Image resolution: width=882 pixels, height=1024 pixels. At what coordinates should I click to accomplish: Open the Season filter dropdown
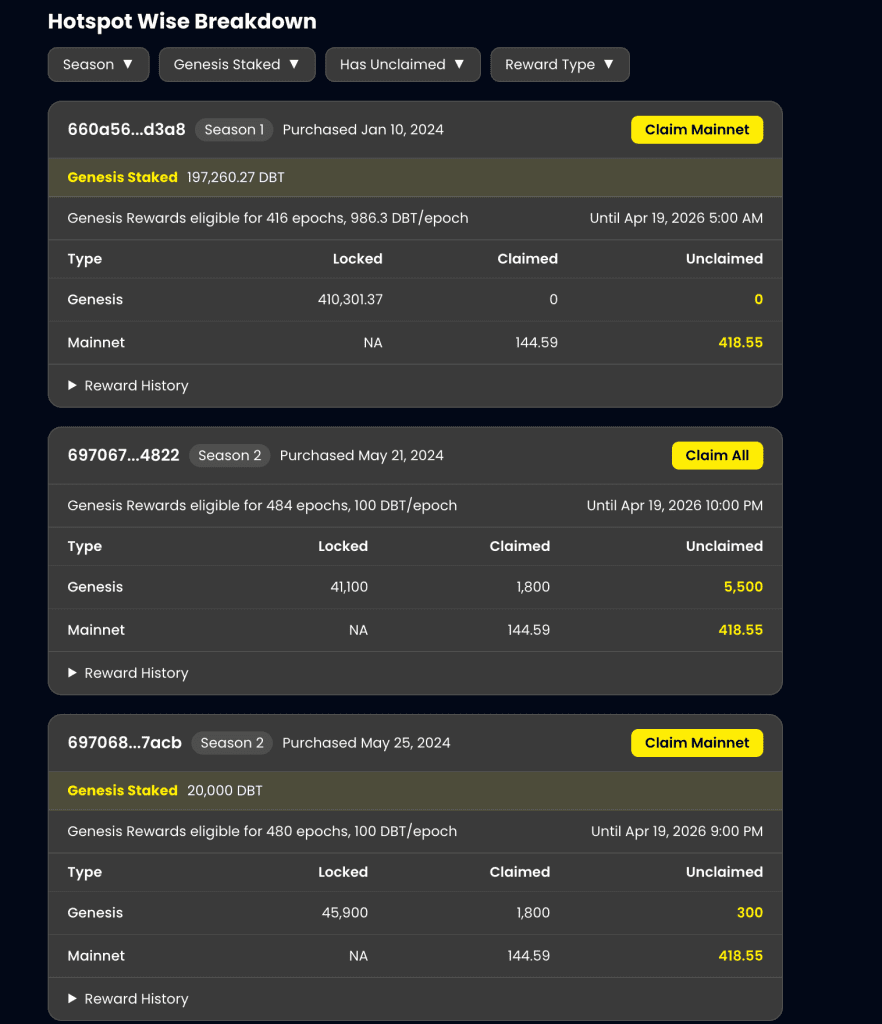[x=98, y=64]
